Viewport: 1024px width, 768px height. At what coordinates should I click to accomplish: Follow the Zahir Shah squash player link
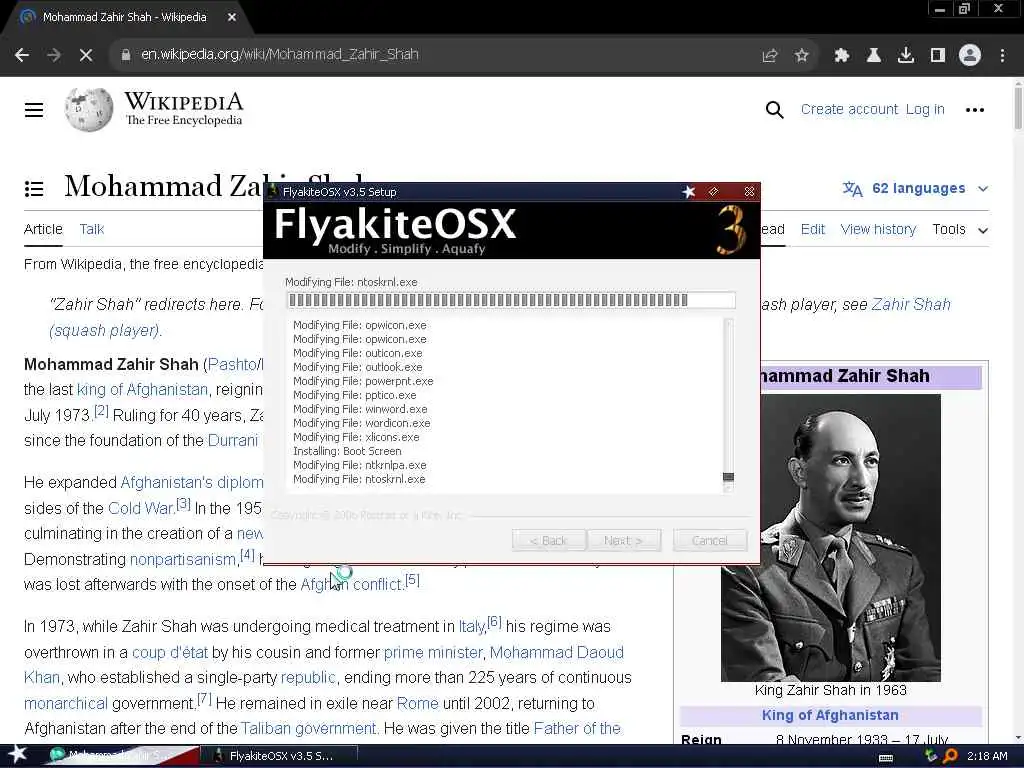coord(910,305)
